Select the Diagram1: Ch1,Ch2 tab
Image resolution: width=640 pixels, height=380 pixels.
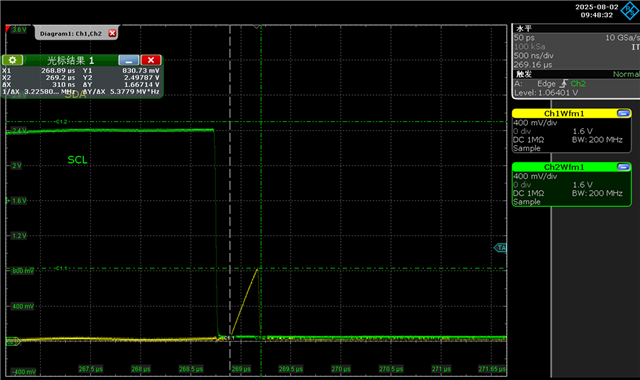(71, 34)
